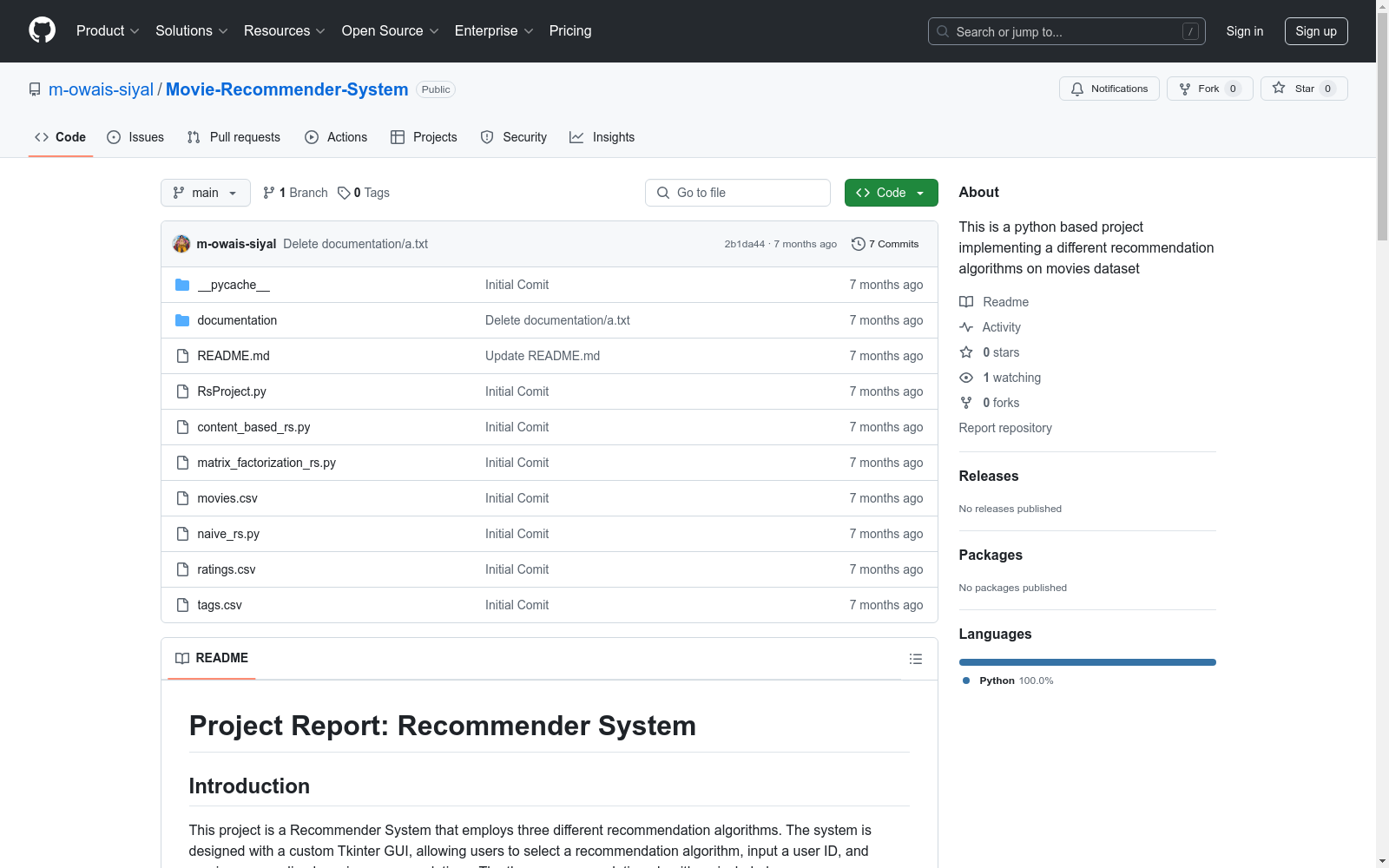Click the Packages heading link
The width and height of the screenshot is (1389, 868).
point(991,555)
